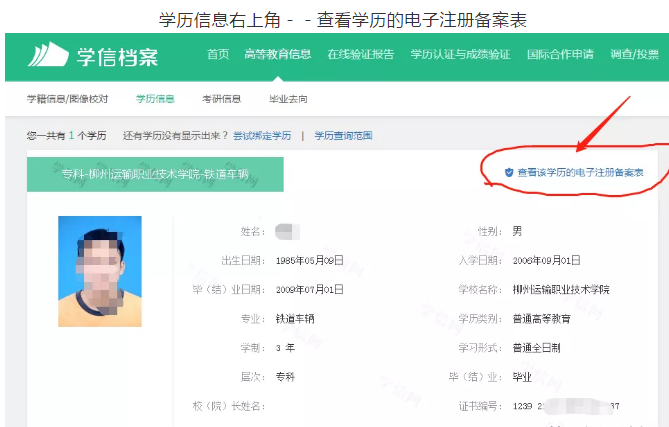The width and height of the screenshot is (669, 427).
Task: Click 查看该学历的电子注册备案表 link
Action: coord(579,173)
